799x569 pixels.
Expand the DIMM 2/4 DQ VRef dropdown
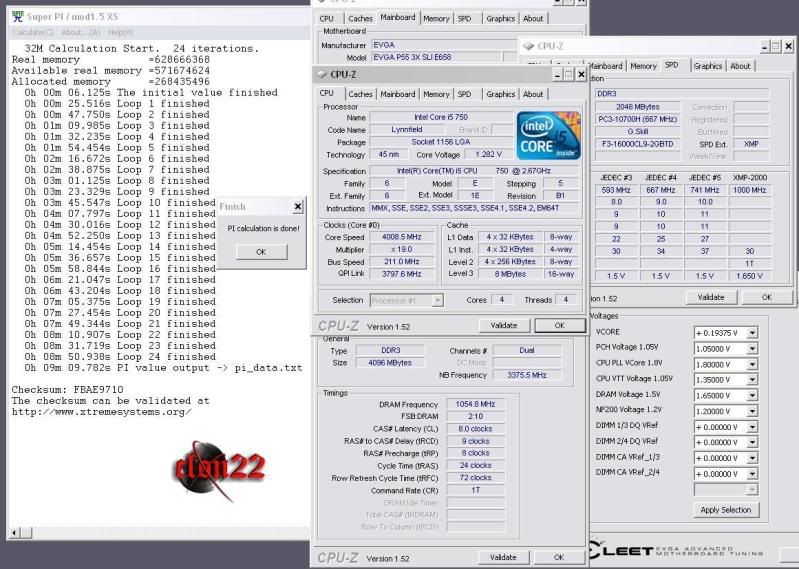[752, 443]
